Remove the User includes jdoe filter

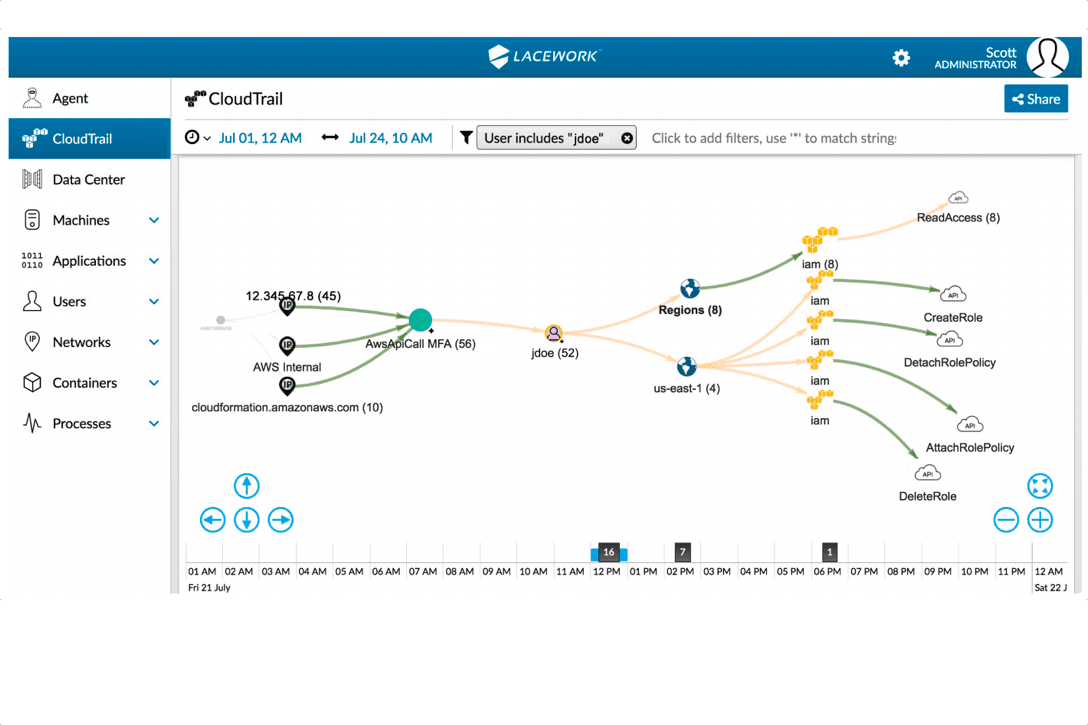click(x=627, y=138)
